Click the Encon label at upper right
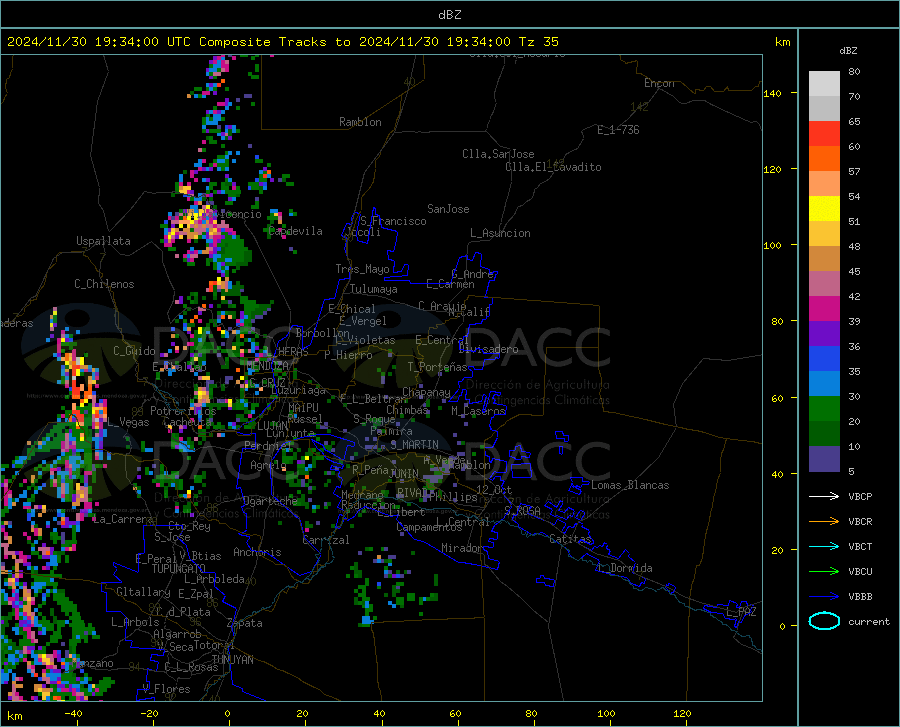This screenshot has width=900, height=727. pyautogui.click(x=660, y=83)
